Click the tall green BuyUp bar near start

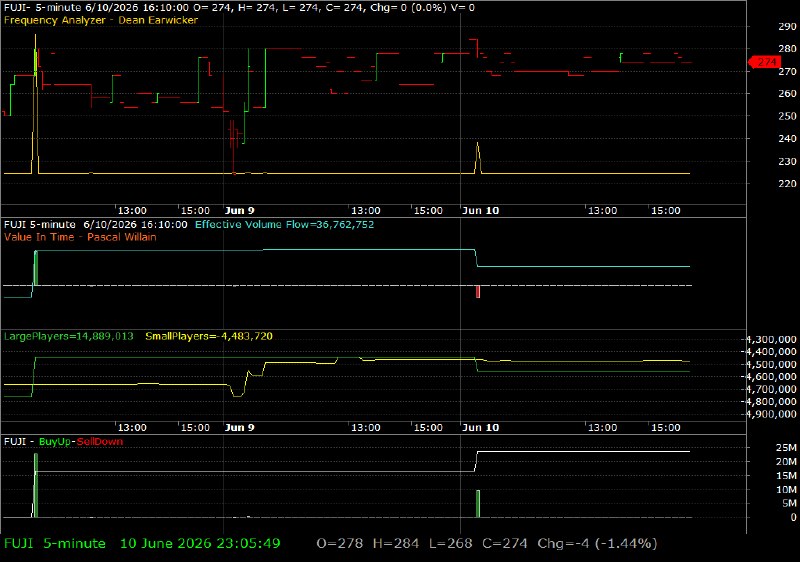coord(36,485)
